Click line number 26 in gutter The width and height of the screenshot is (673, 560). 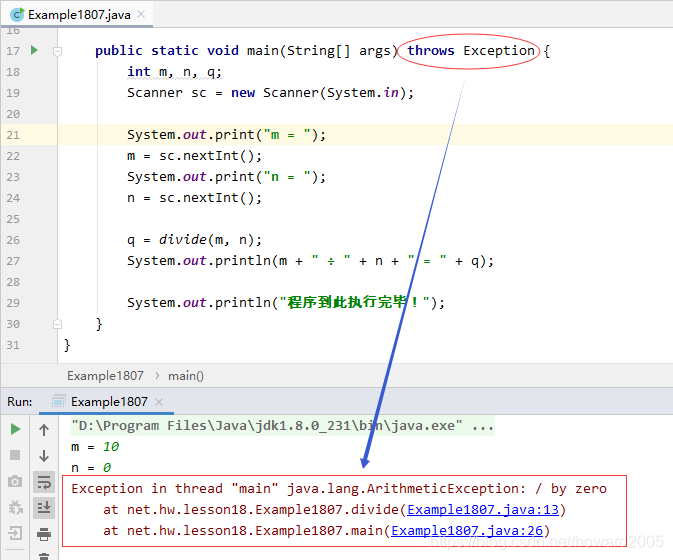[13, 240]
